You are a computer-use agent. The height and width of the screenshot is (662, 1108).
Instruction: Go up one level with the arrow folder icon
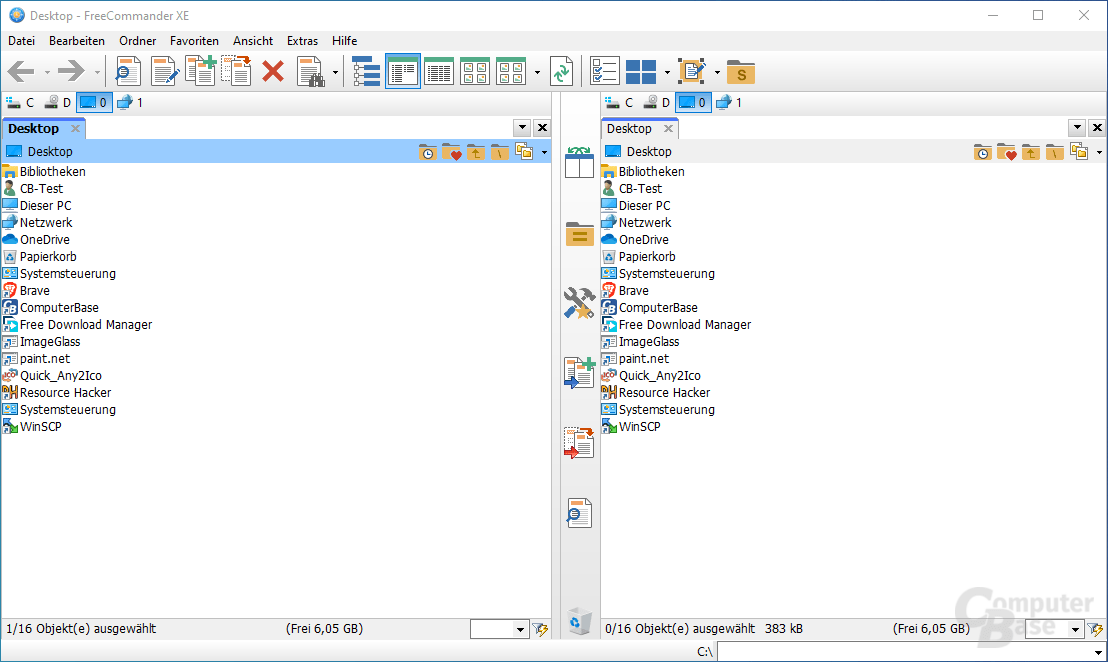[477, 151]
